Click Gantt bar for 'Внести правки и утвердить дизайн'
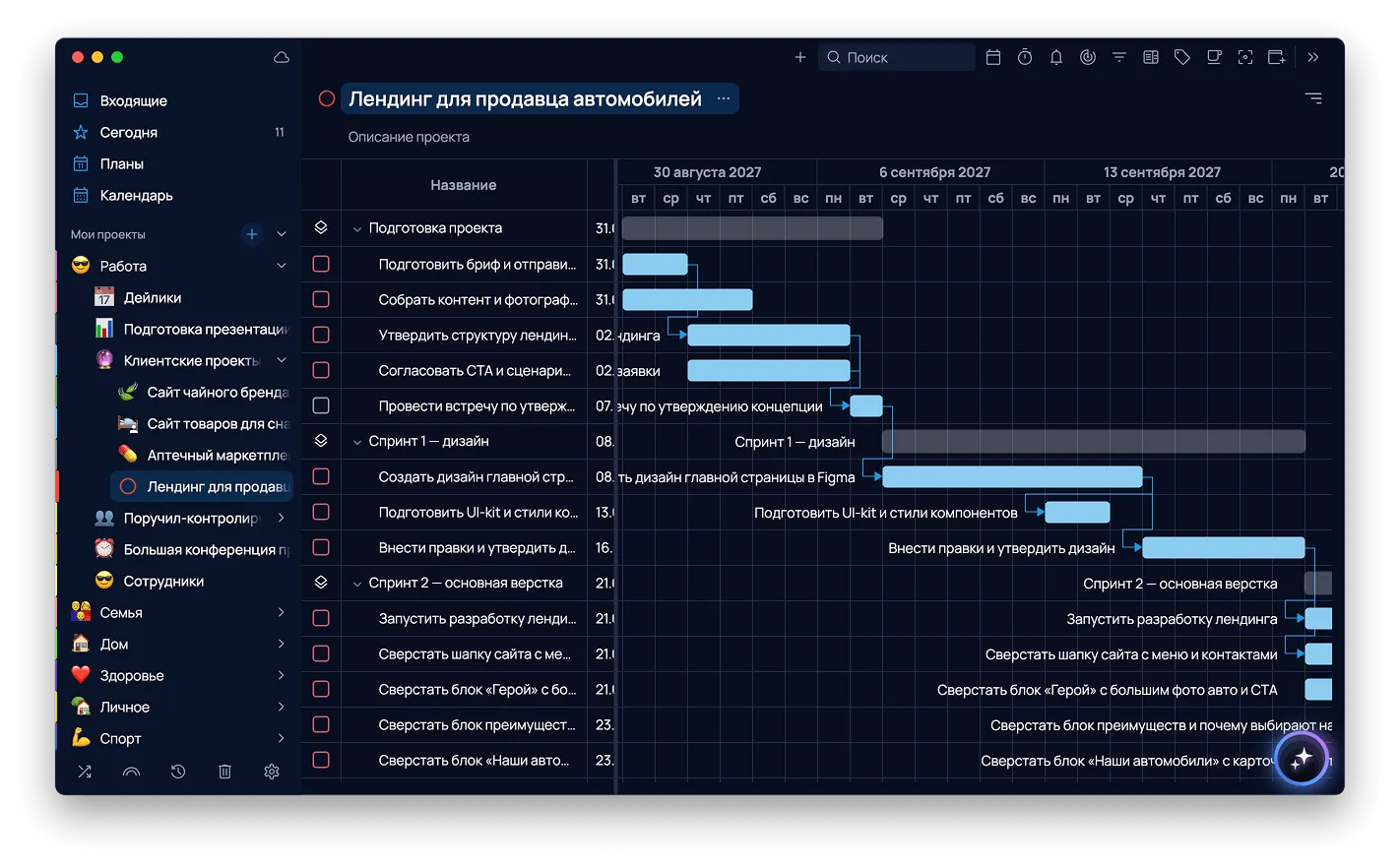The height and width of the screenshot is (868, 1400). (x=1224, y=547)
